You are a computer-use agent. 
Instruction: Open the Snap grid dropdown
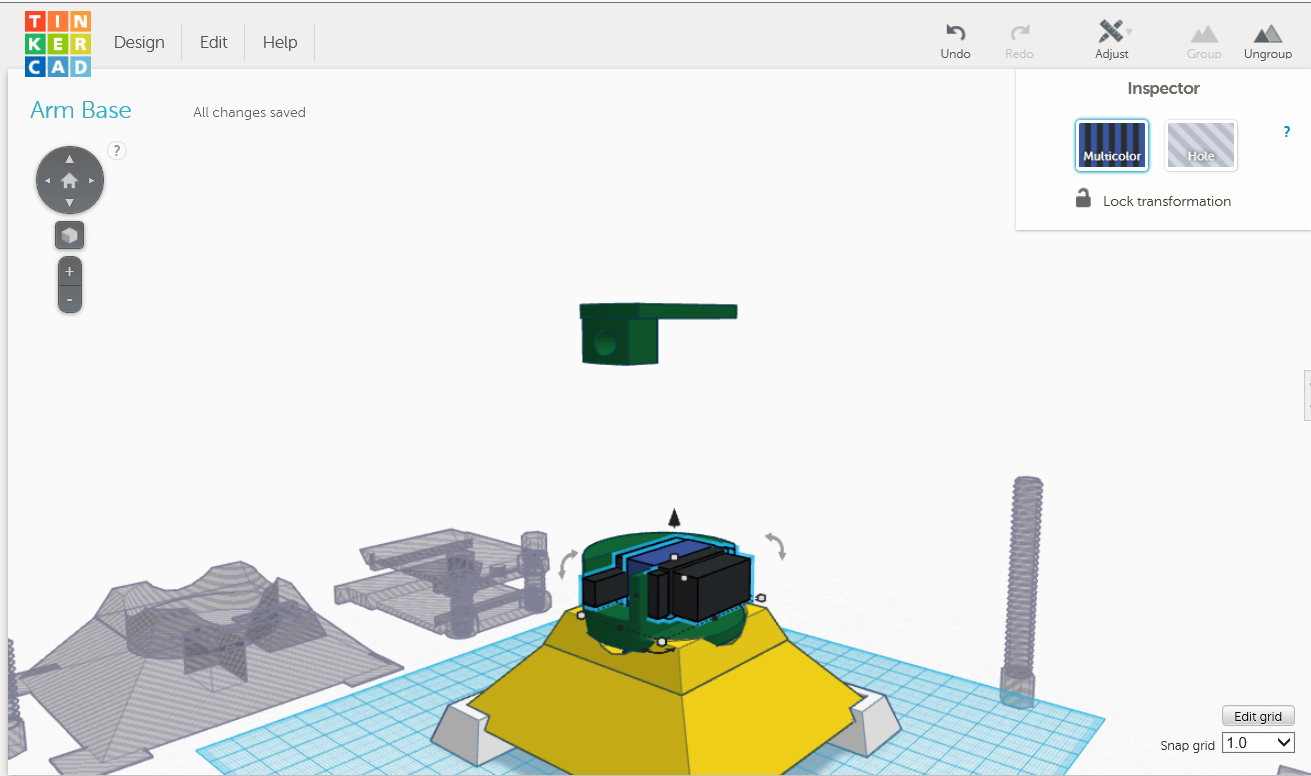(1257, 742)
